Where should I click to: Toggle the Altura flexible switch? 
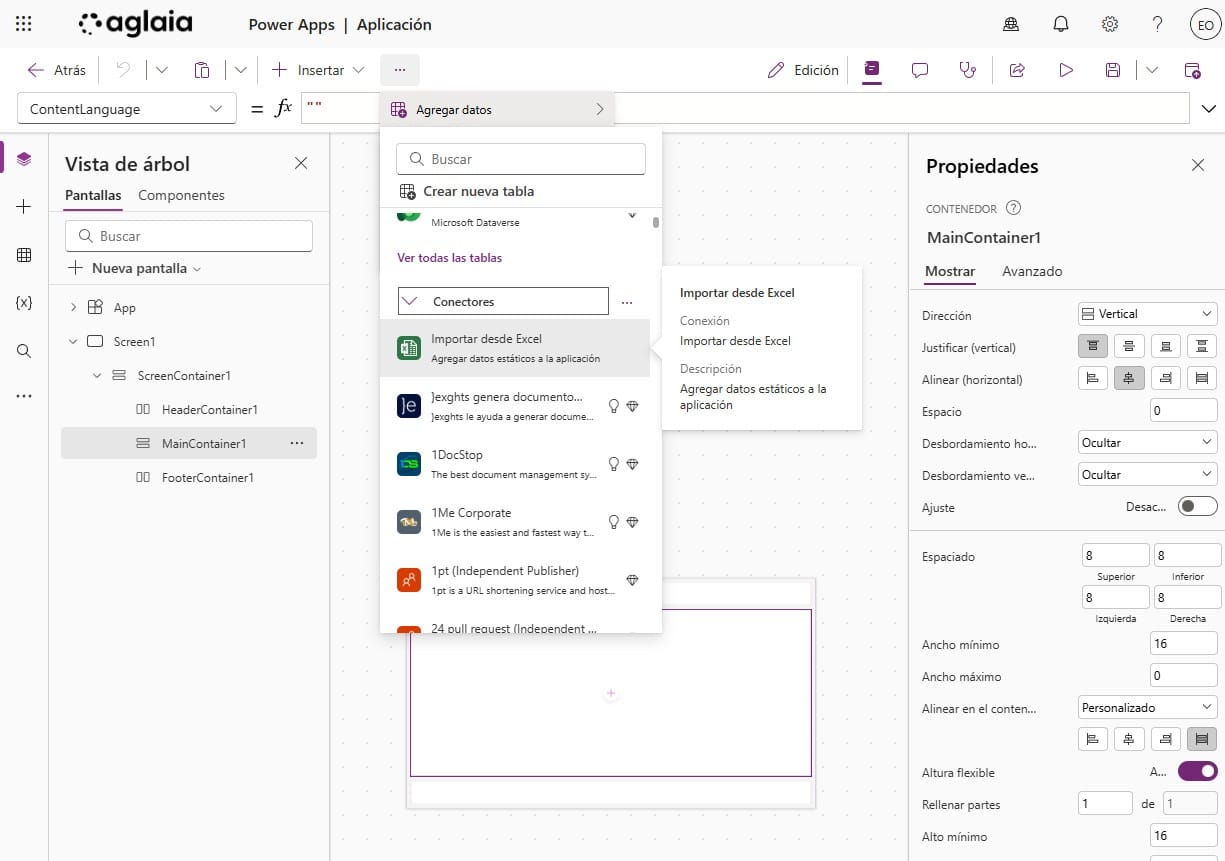(1197, 772)
